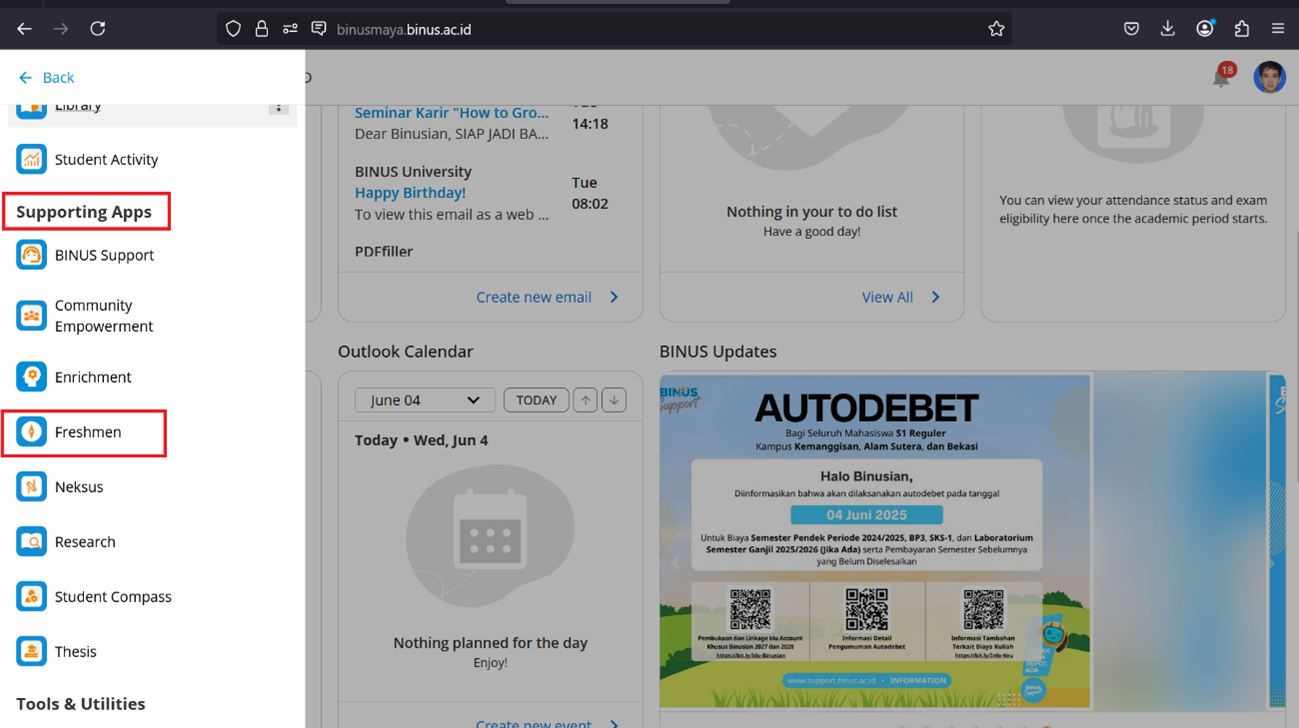This screenshot has width=1299, height=728.
Task: Show tracking protection shield info
Action: click(x=233, y=29)
